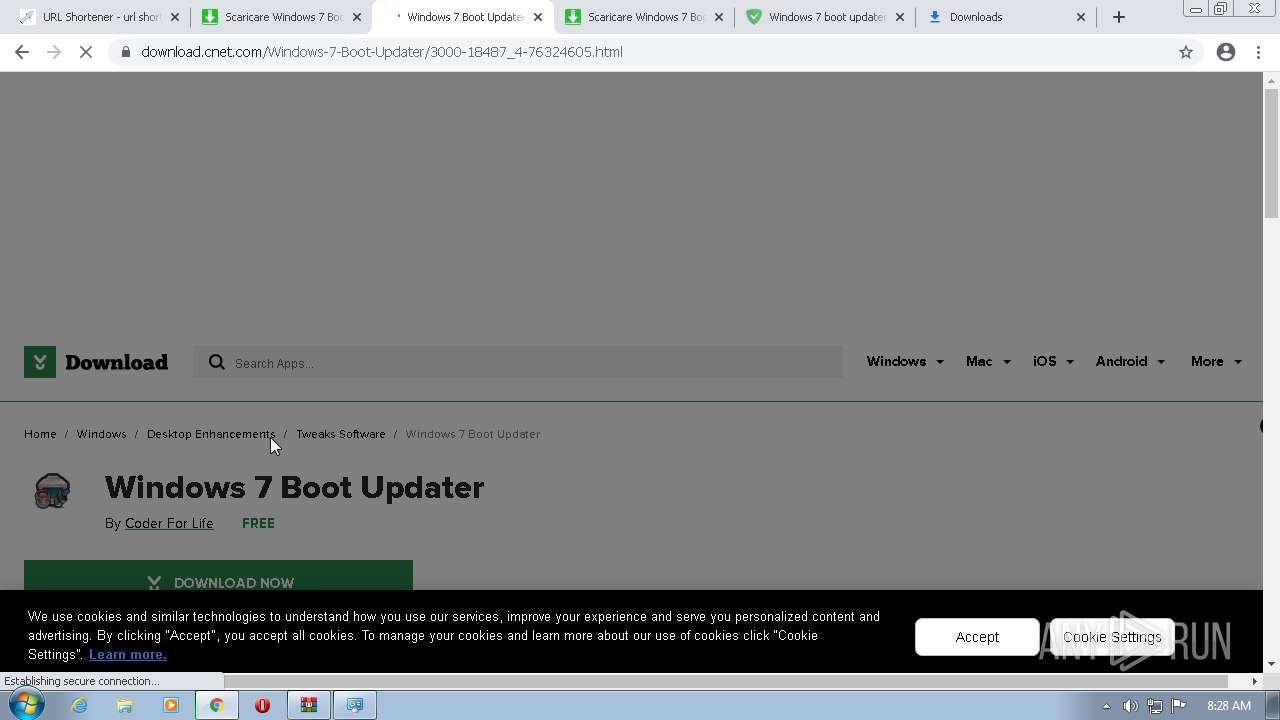Screen dimensions: 1280x720
Task: Open Windows Explorer folder in taskbar
Action: [125, 705]
